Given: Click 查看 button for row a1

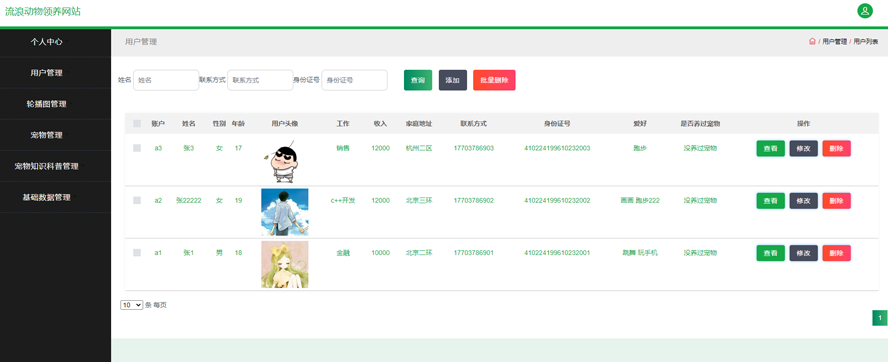Looking at the screenshot, I should click(771, 253).
